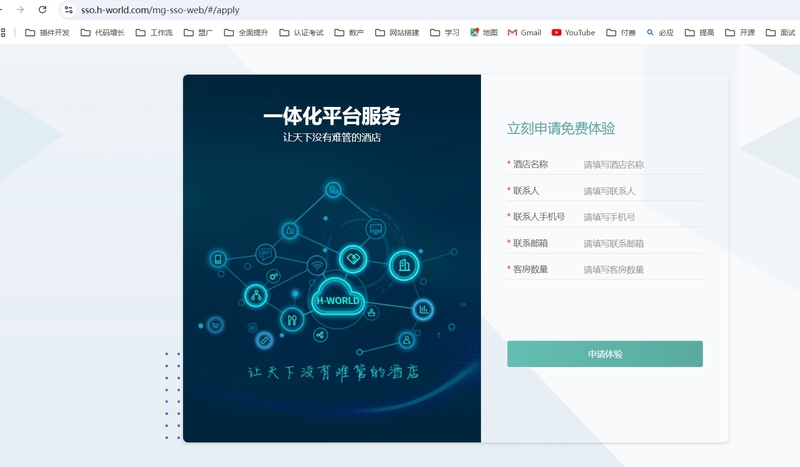Open the 全面提升 bookmark folder
800x467 pixels.
(x=246, y=33)
